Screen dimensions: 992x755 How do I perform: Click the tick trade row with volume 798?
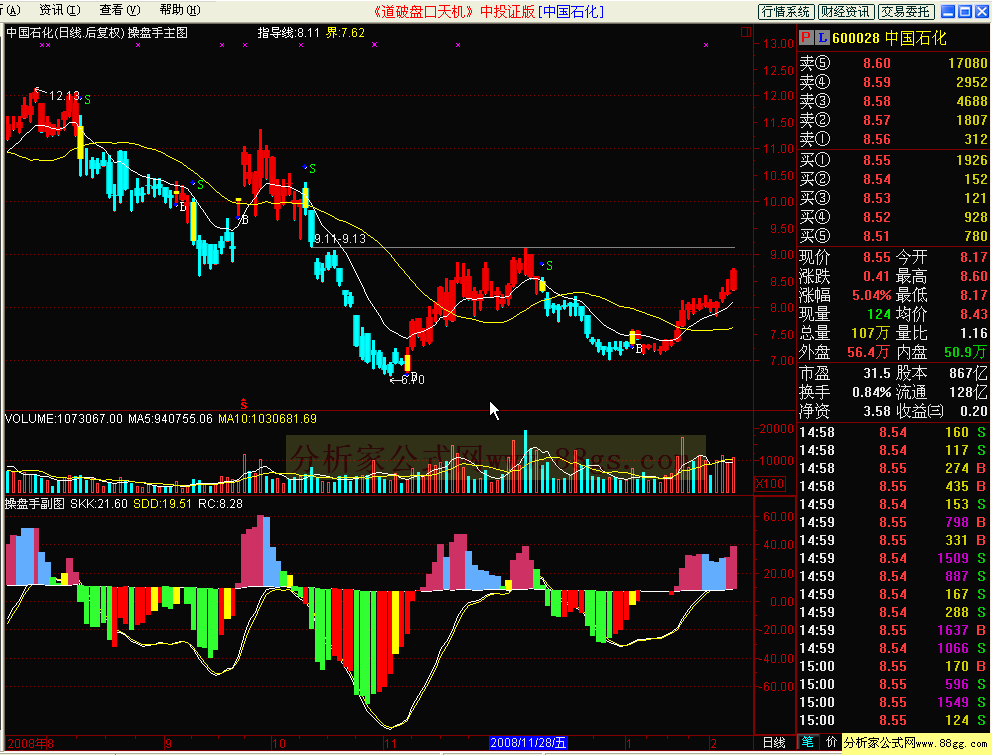(x=893, y=522)
